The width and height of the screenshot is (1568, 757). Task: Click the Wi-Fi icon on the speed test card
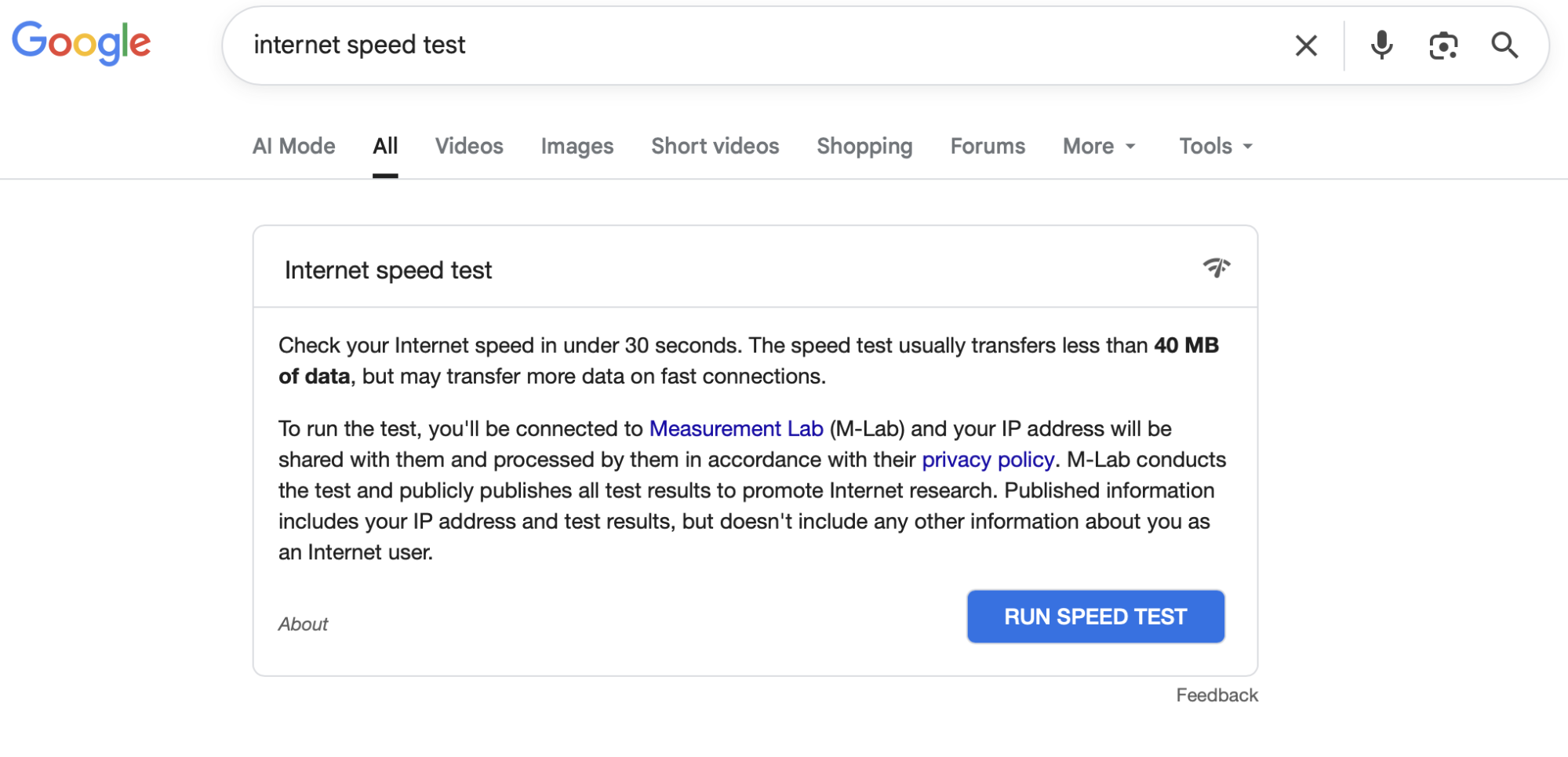click(x=1217, y=267)
